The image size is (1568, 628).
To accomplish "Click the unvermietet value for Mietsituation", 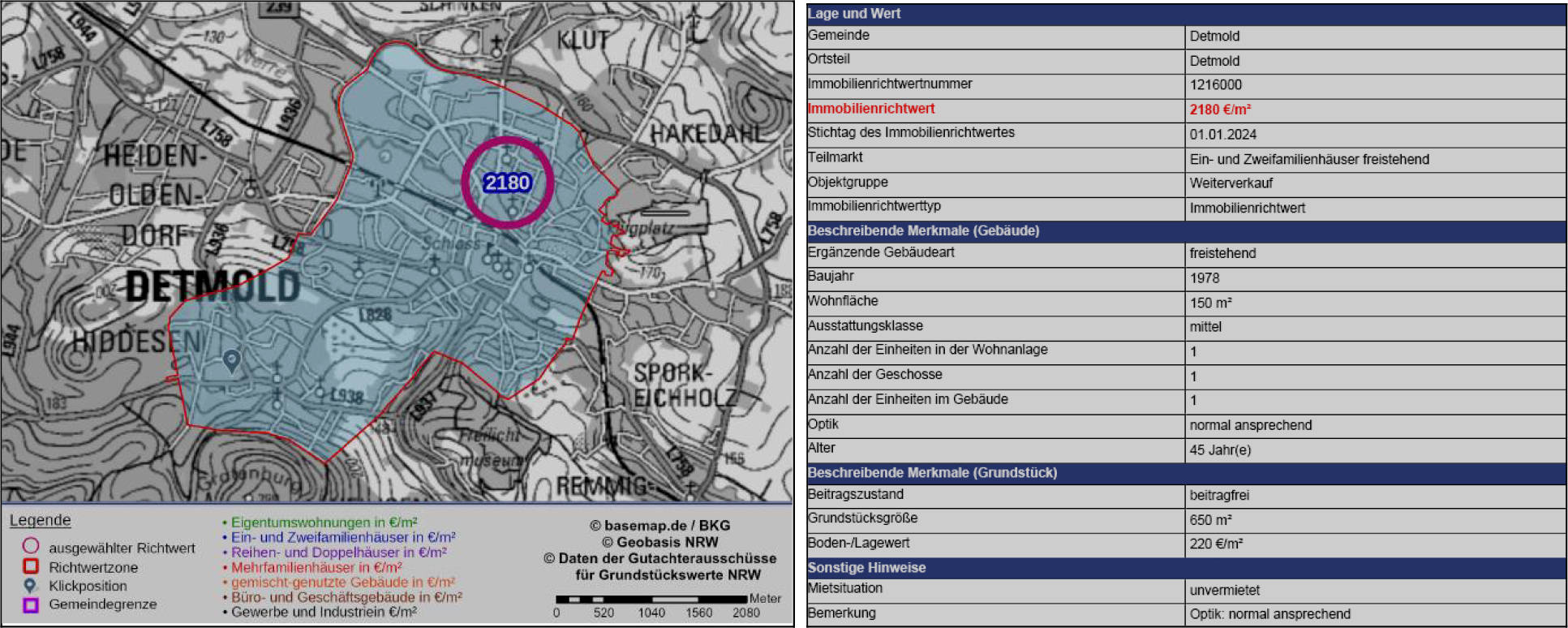I will [x=1225, y=591].
